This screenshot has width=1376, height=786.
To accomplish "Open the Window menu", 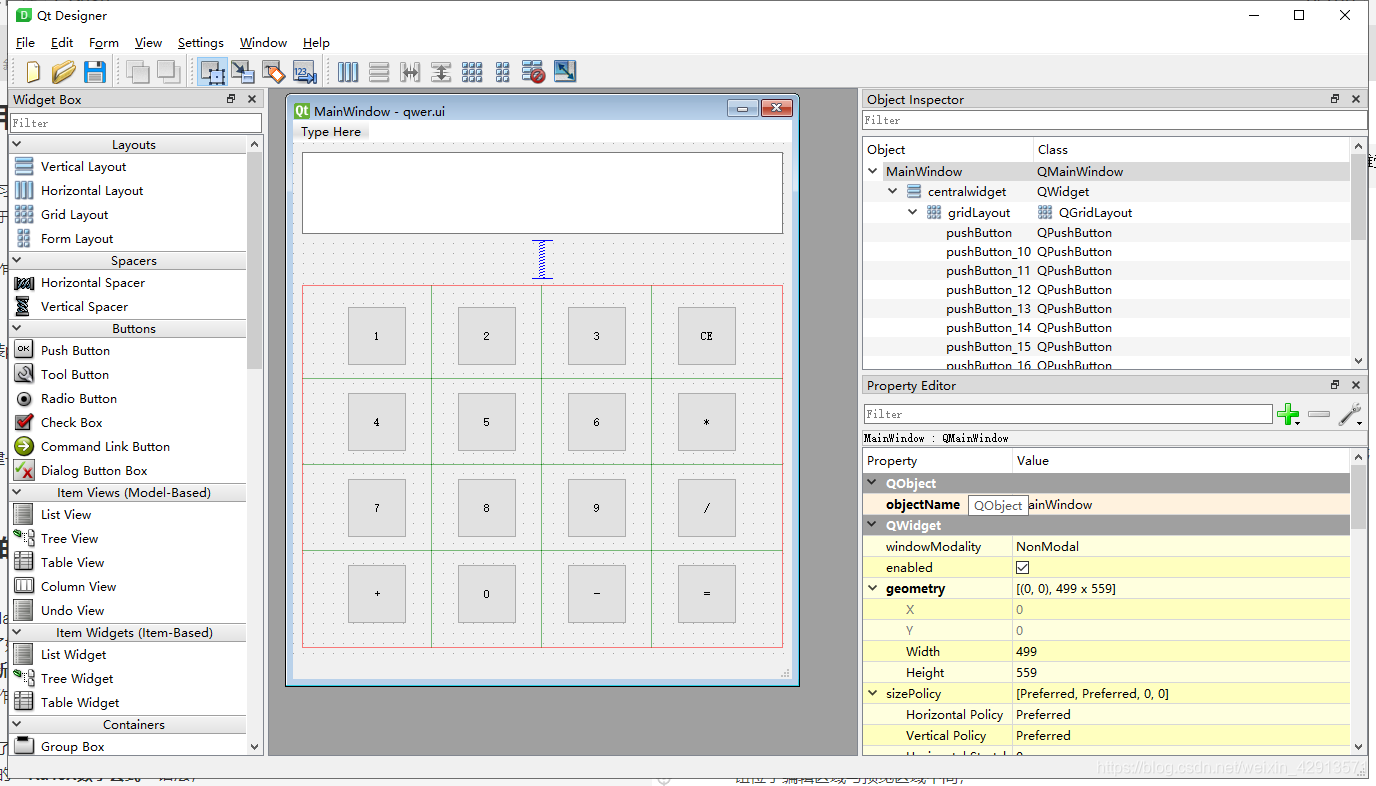I will pyautogui.click(x=263, y=43).
